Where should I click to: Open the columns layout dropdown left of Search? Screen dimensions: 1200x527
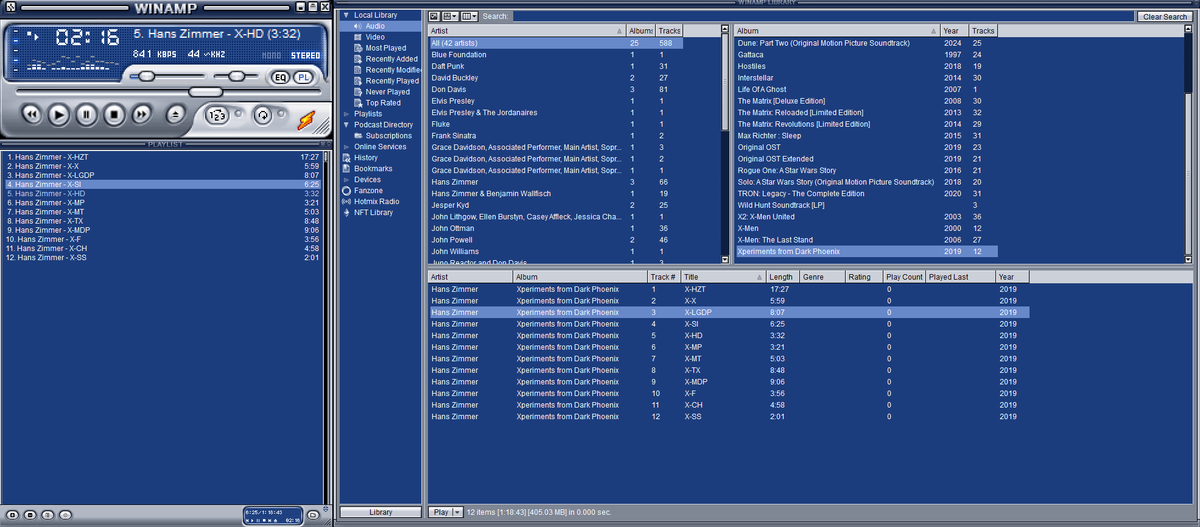(469, 16)
